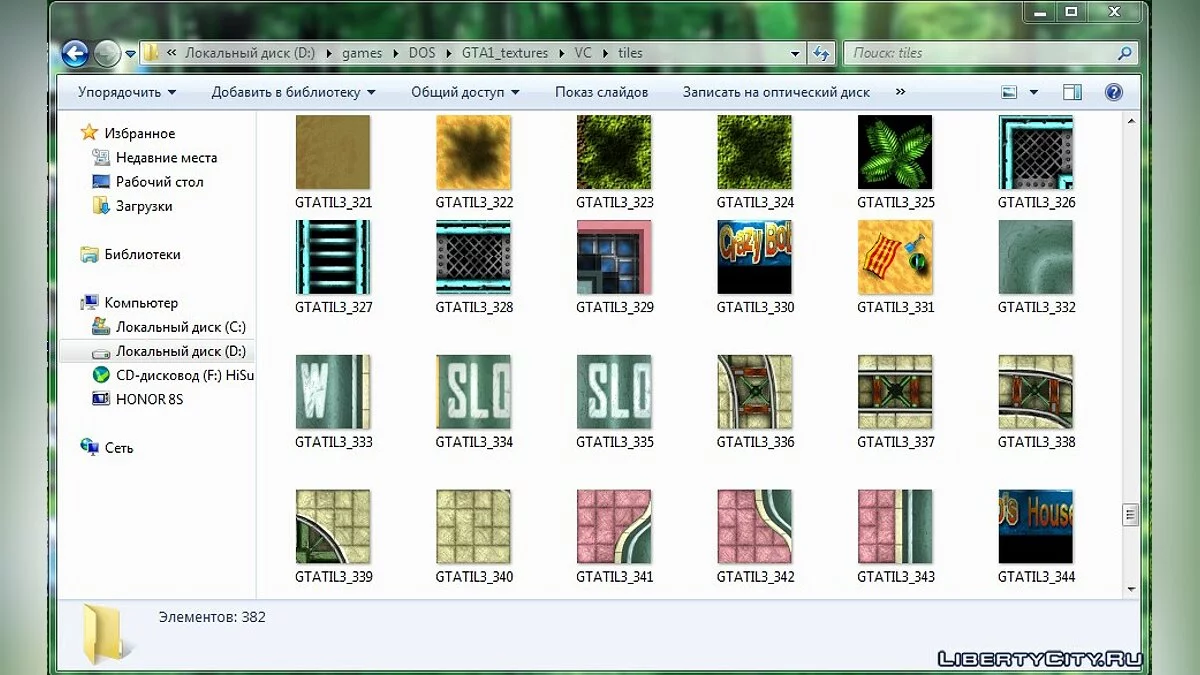This screenshot has height=675, width=1200.
Task: Click the vertical scrollbar thumb
Action: click(x=1131, y=515)
